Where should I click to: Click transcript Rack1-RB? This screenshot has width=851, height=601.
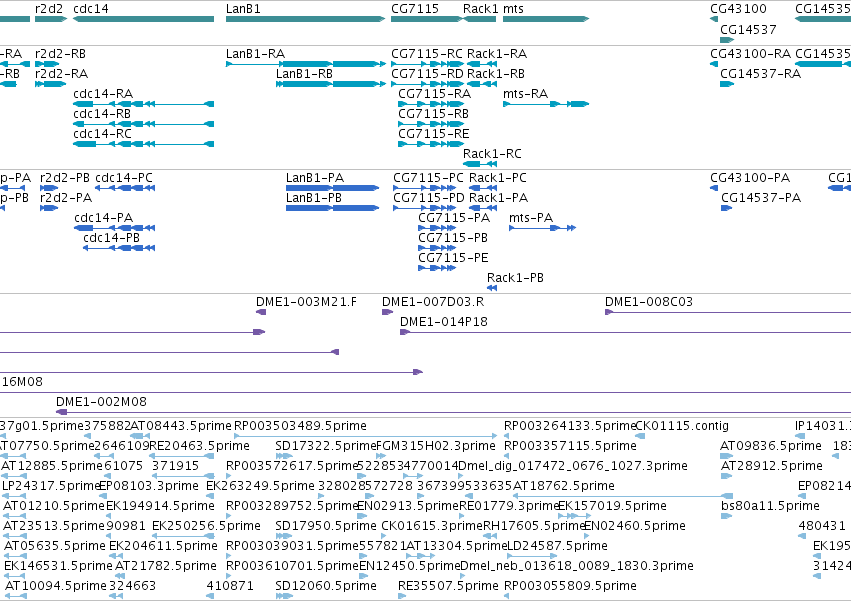pos(482,84)
